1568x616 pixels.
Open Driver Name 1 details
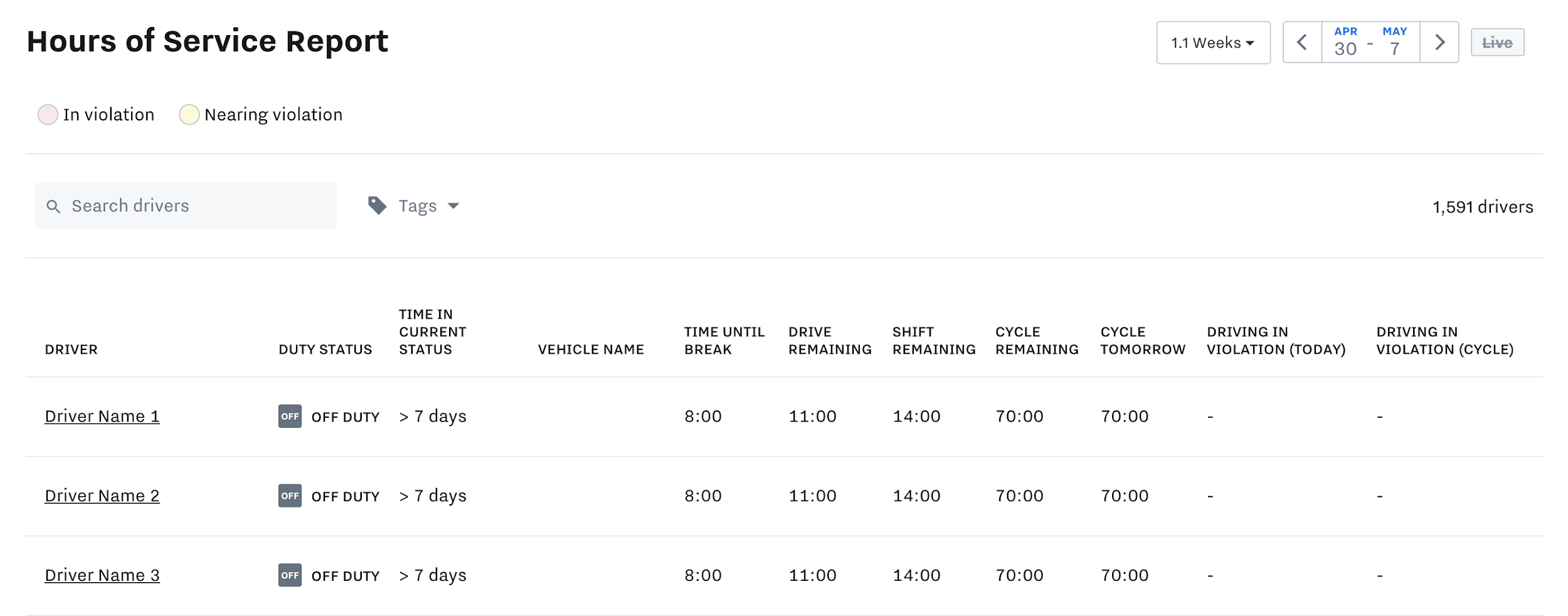click(x=102, y=417)
